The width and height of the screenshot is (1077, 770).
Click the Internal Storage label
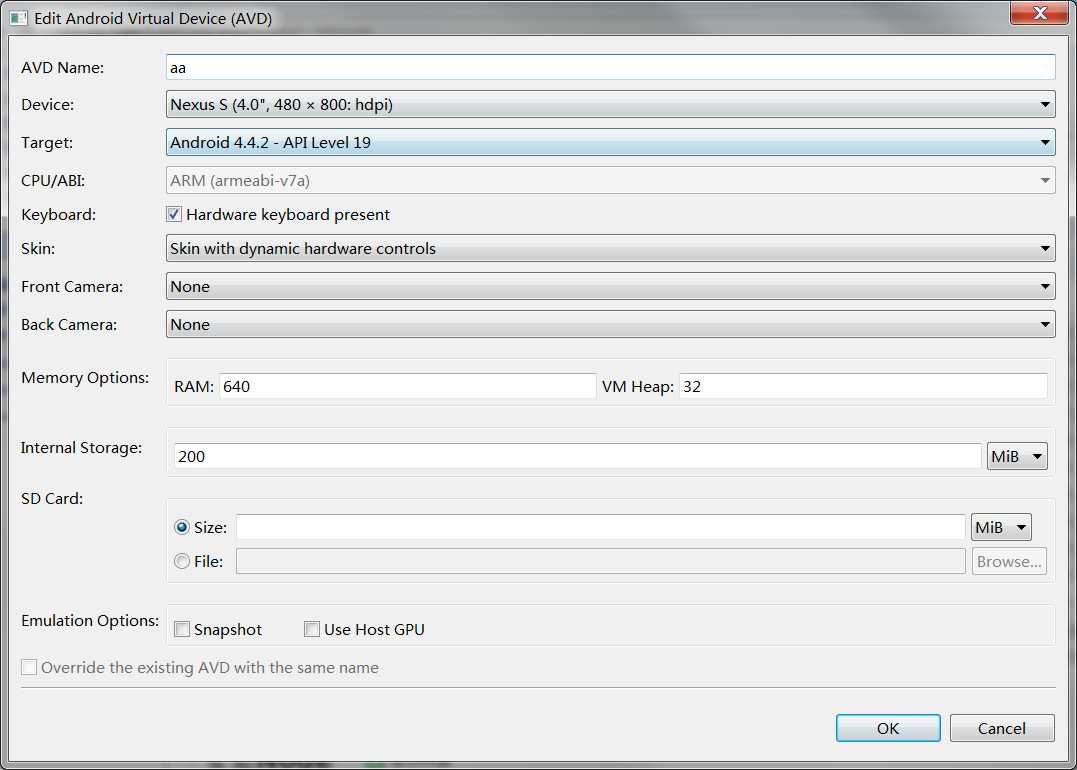82,448
